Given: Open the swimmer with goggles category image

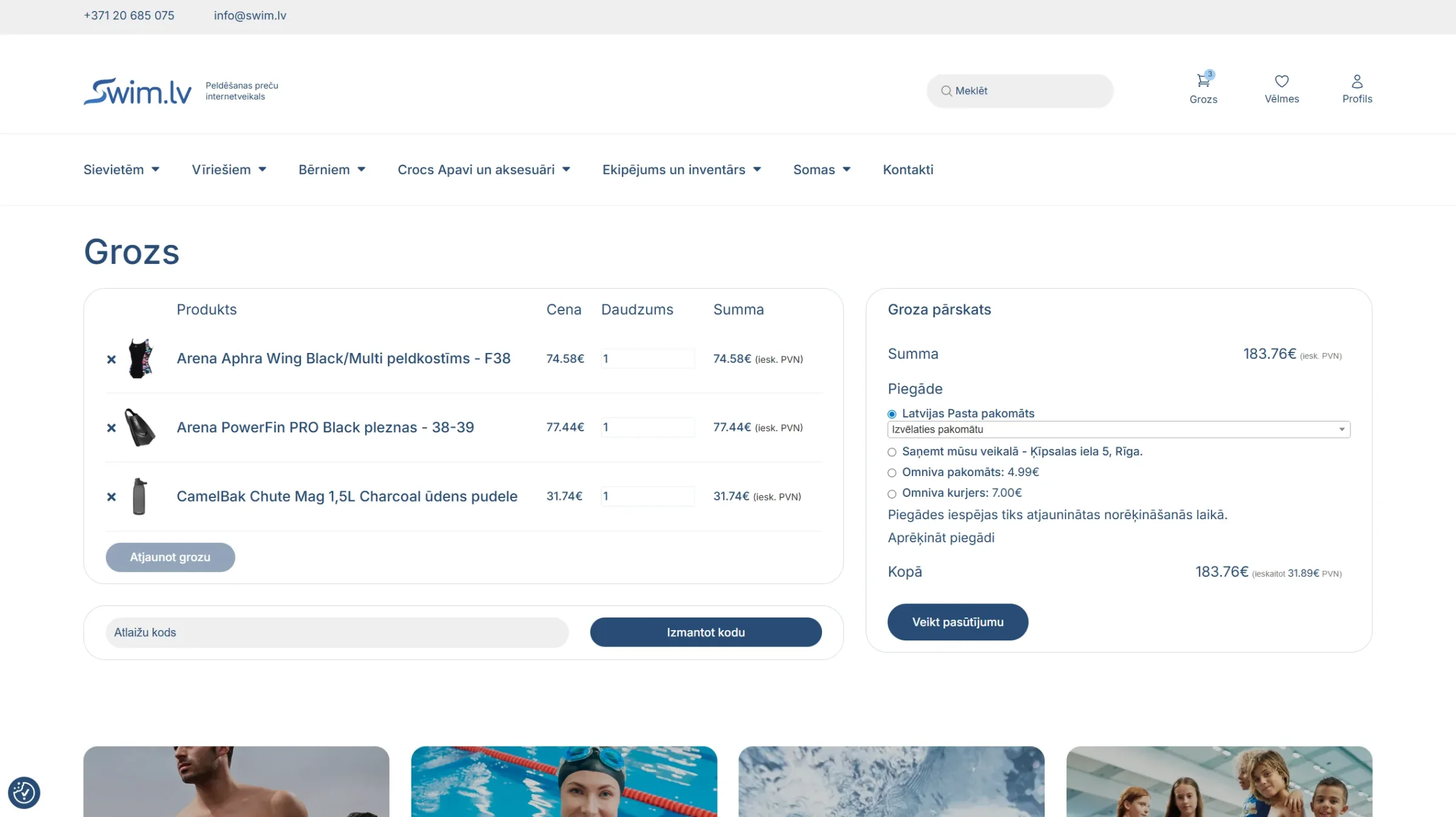Looking at the screenshot, I should 564,781.
